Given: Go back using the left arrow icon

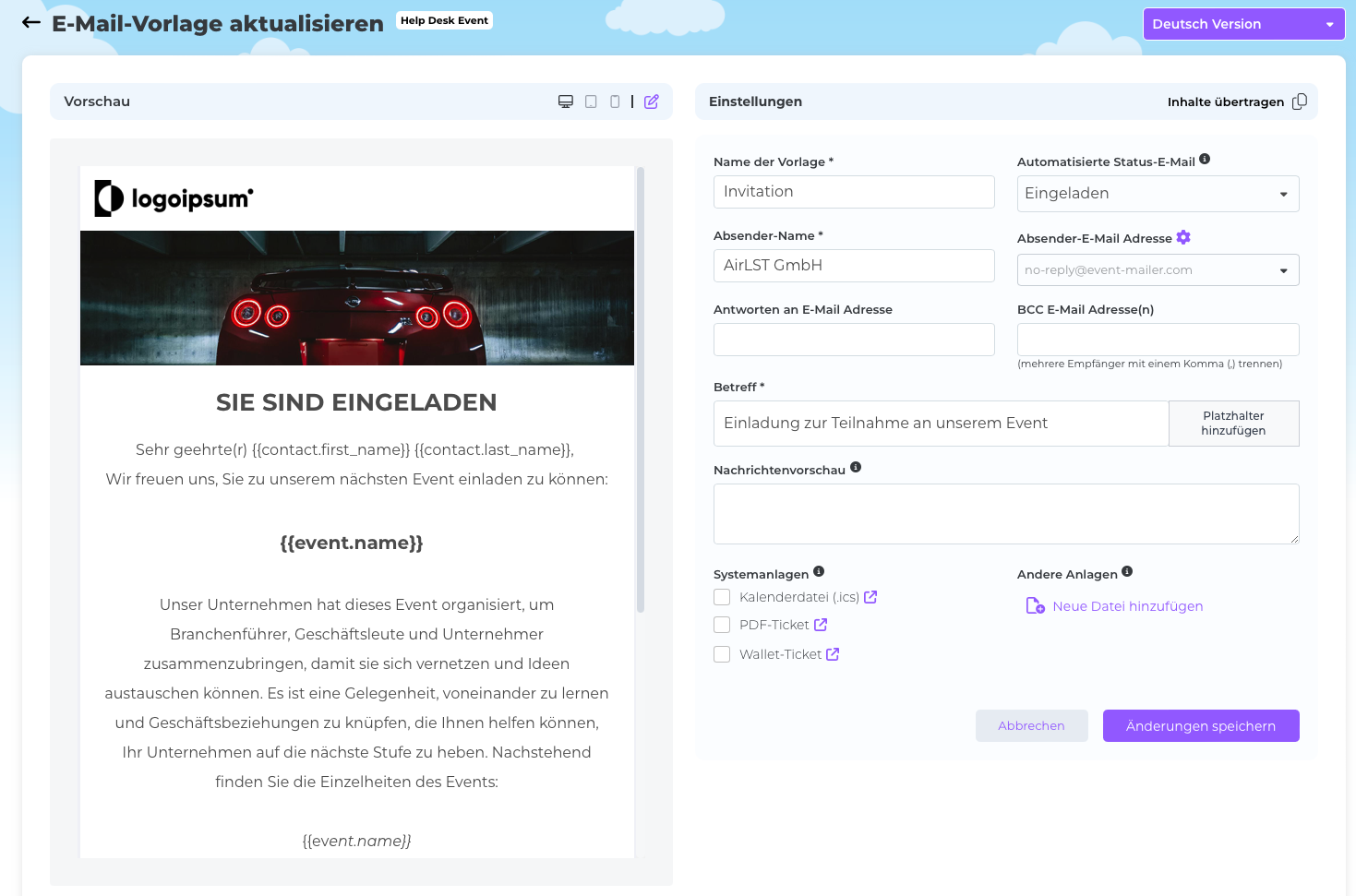Looking at the screenshot, I should pos(31,23).
